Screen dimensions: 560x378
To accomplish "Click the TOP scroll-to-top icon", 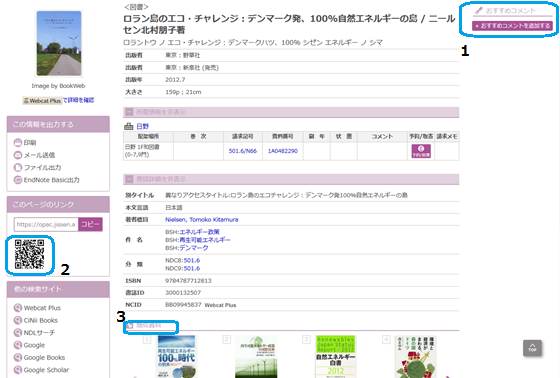I will click(532, 348).
